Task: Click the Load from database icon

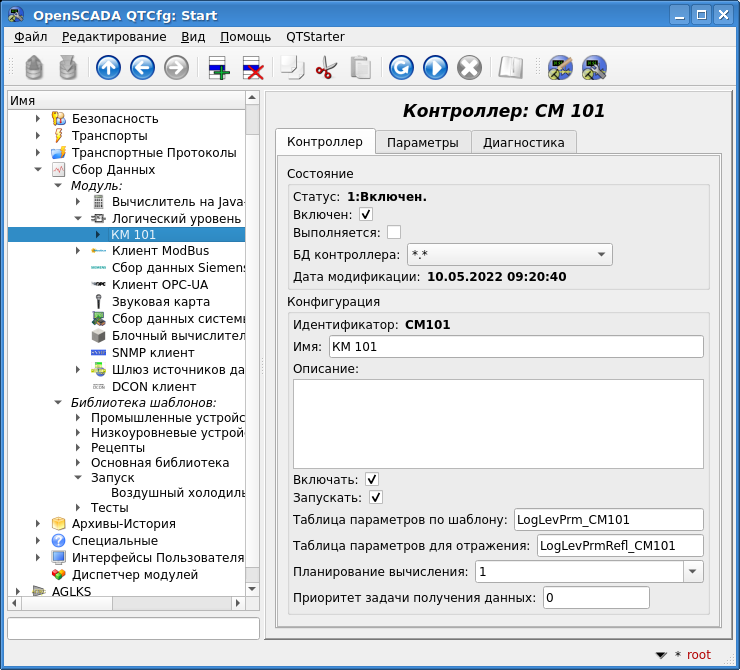Action: click(x=34, y=67)
